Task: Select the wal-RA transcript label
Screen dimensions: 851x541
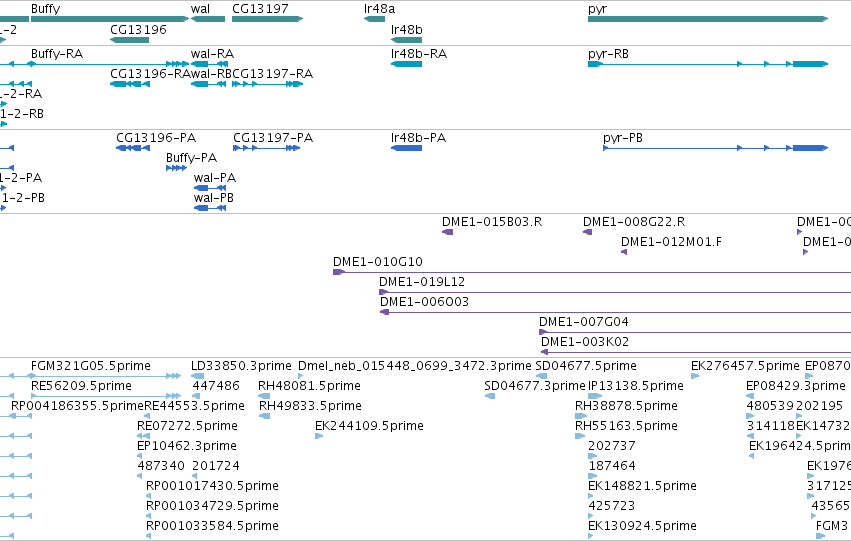Action: click(212, 54)
